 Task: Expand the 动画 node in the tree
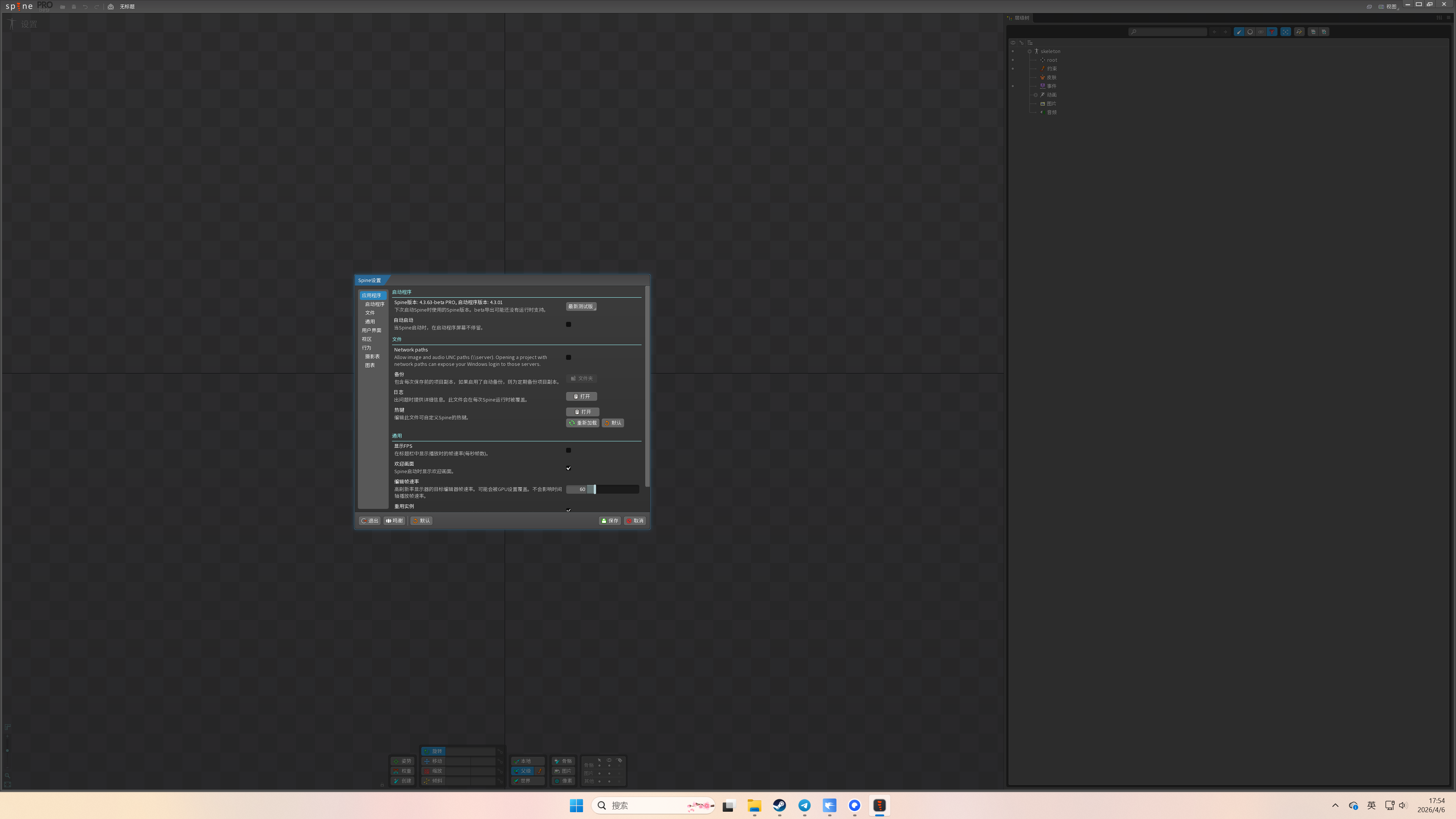(1036, 95)
